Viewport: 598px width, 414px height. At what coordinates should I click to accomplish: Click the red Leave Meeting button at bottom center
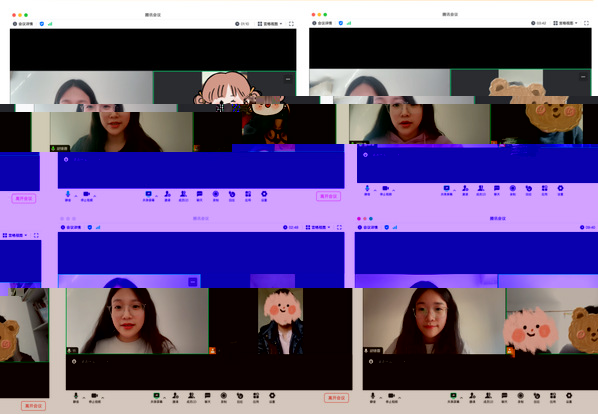coord(336,398)
